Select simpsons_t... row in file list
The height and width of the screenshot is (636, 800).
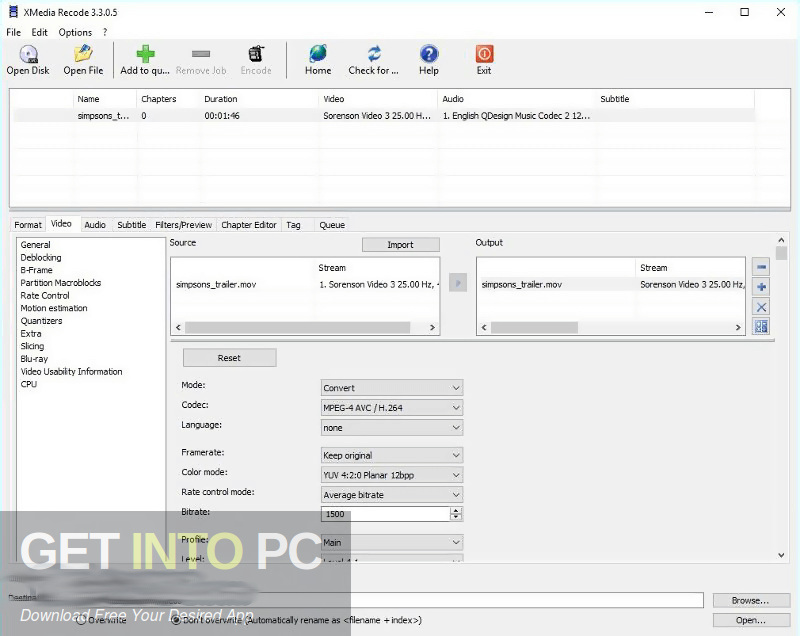click(383, 116)
